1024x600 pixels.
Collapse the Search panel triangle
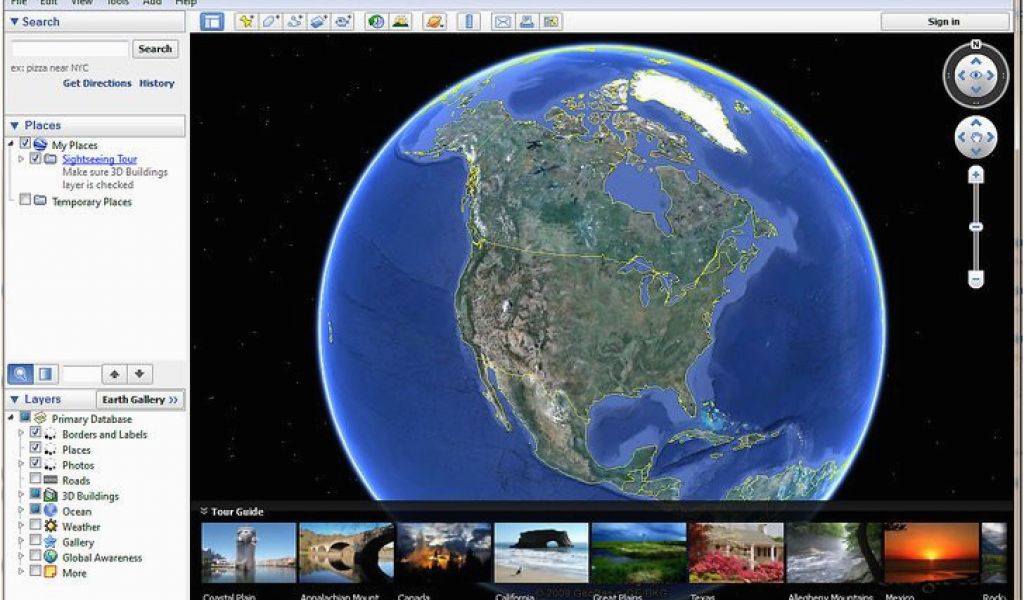[x=14, y=22]
